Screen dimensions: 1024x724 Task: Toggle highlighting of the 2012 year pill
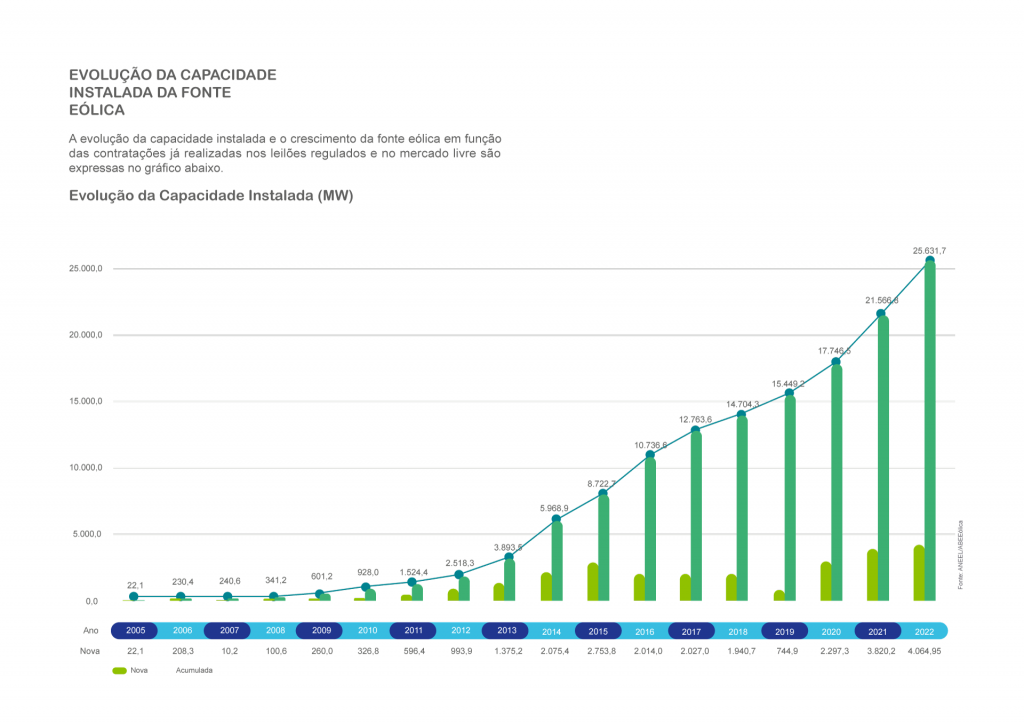(459, 631)
